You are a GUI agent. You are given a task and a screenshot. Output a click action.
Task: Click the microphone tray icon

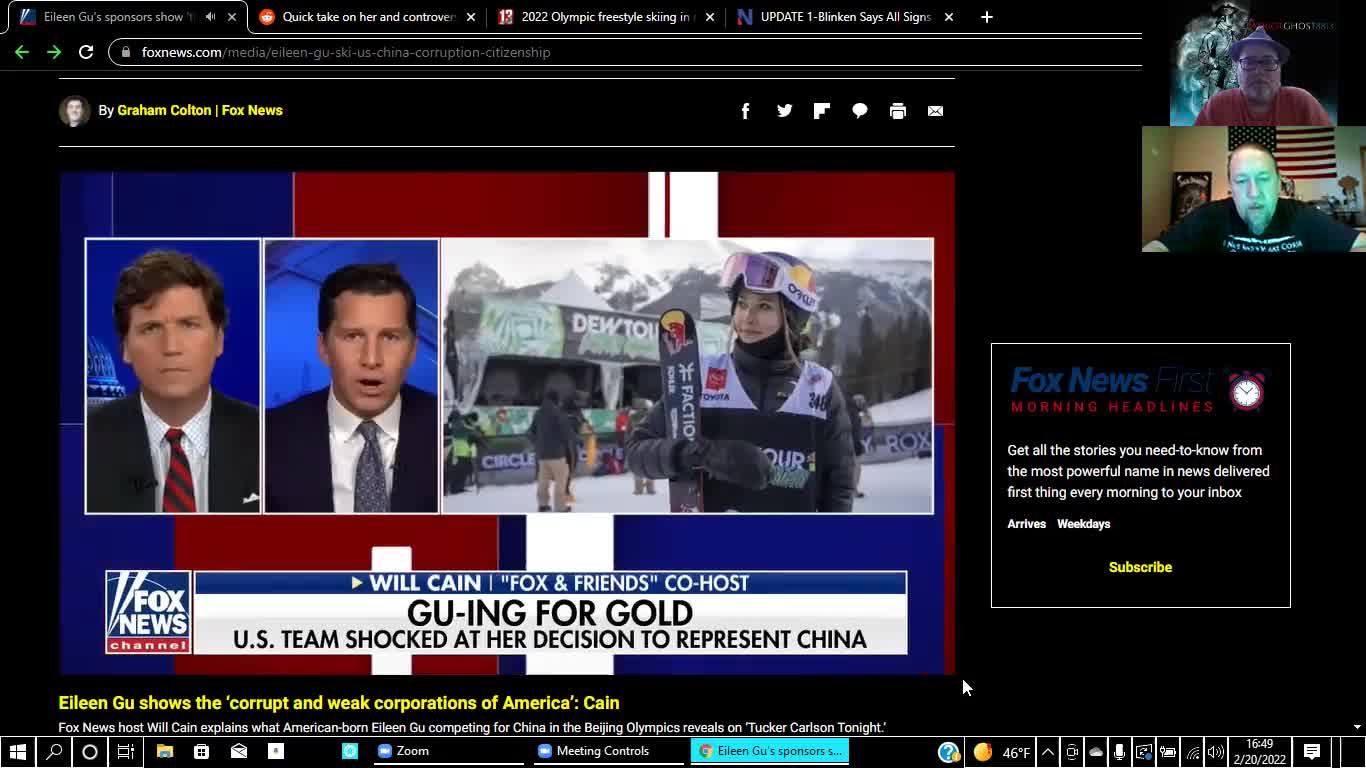tap(1120, 752)
